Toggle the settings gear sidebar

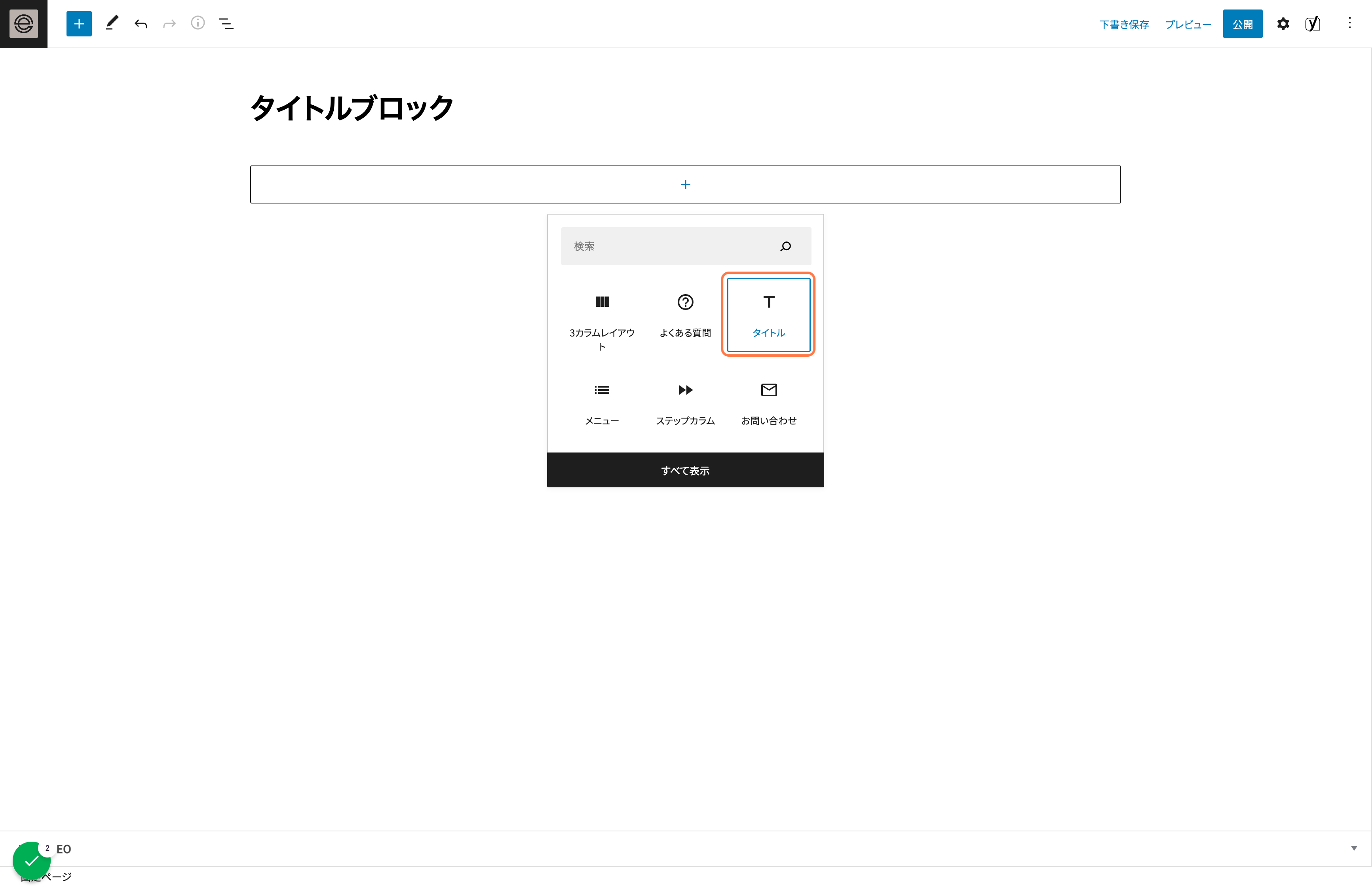[x=1283, y=24]
